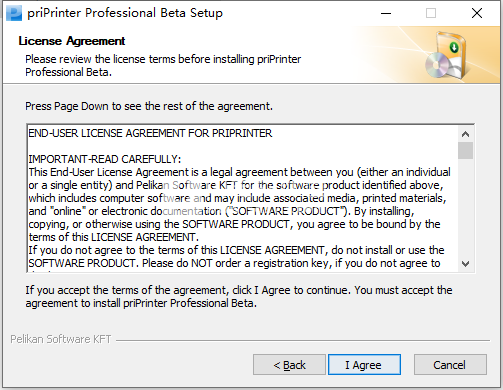Click the empty scrollbar track below the thumb

coord(466,207)
